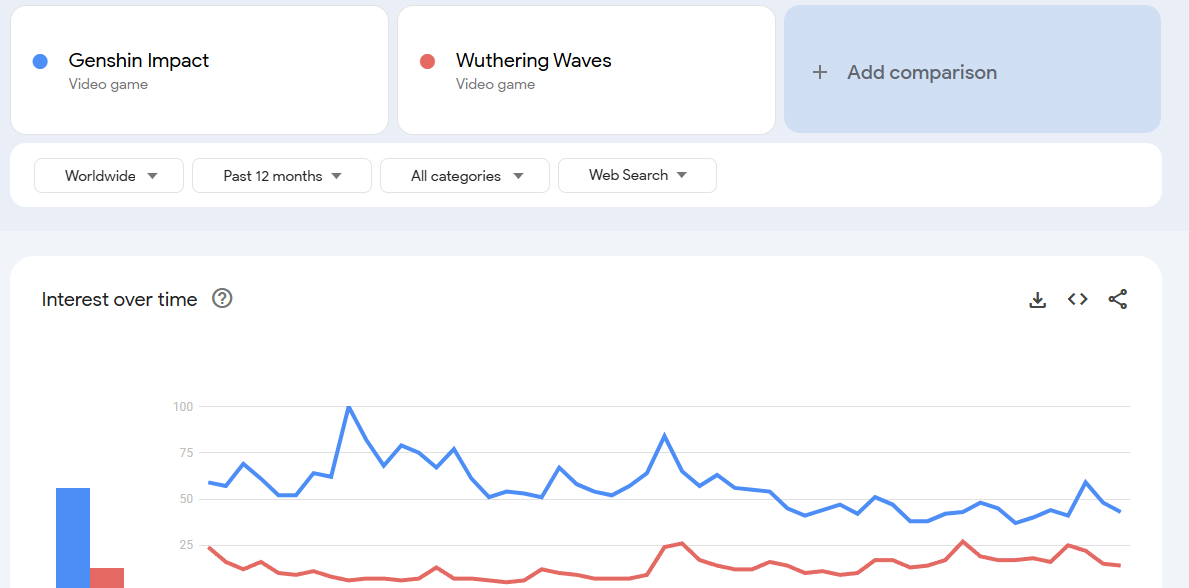Image resolution: width=1189 pixels, height=588 pixels.
Task: Click the red dot beside Wuthering Waves
Action: [x=428, y=61]
